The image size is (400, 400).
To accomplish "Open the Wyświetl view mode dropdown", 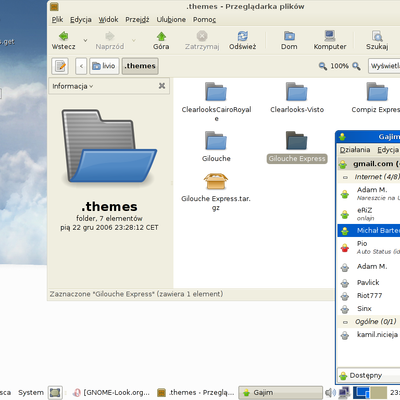I will 384,66.
